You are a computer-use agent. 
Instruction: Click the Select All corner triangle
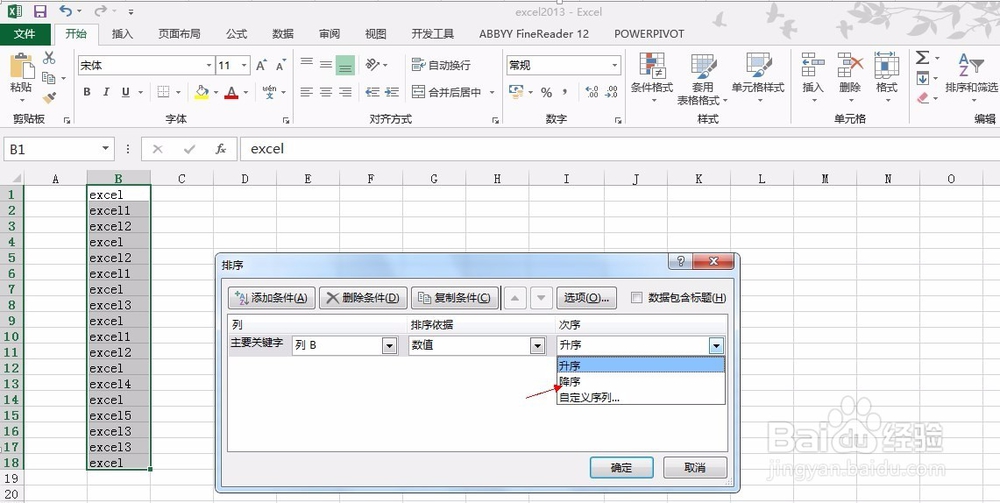tap(15, 179)
